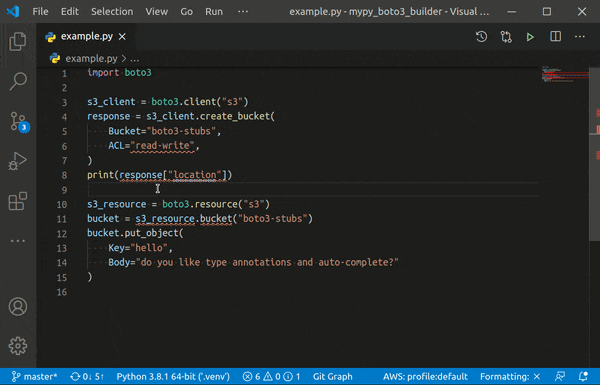
Task: Click line number 9 in gutter
Action: [x=64, y=190]
